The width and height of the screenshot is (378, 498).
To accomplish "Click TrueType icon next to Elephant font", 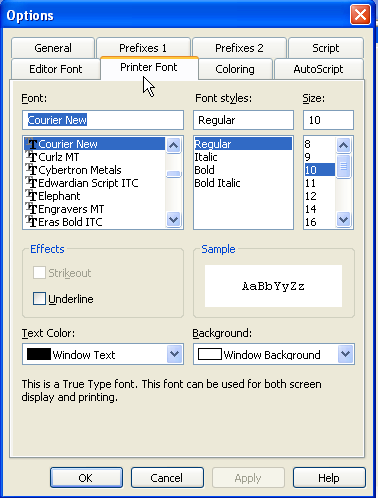I will 31,196.
